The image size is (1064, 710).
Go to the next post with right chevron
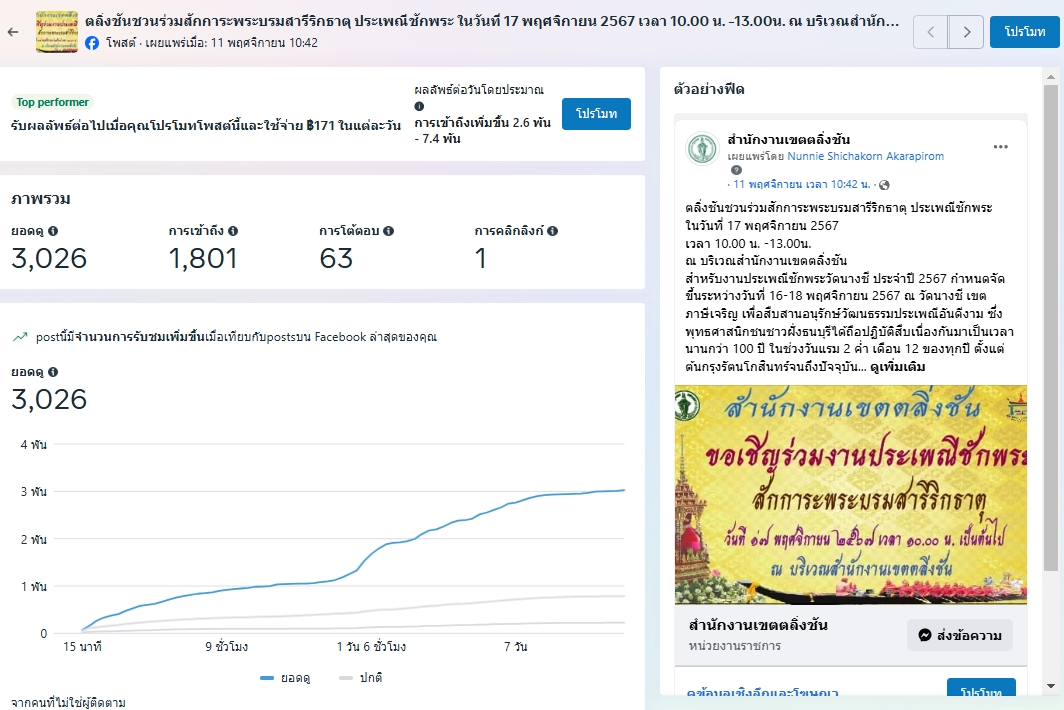coord(966,32)
